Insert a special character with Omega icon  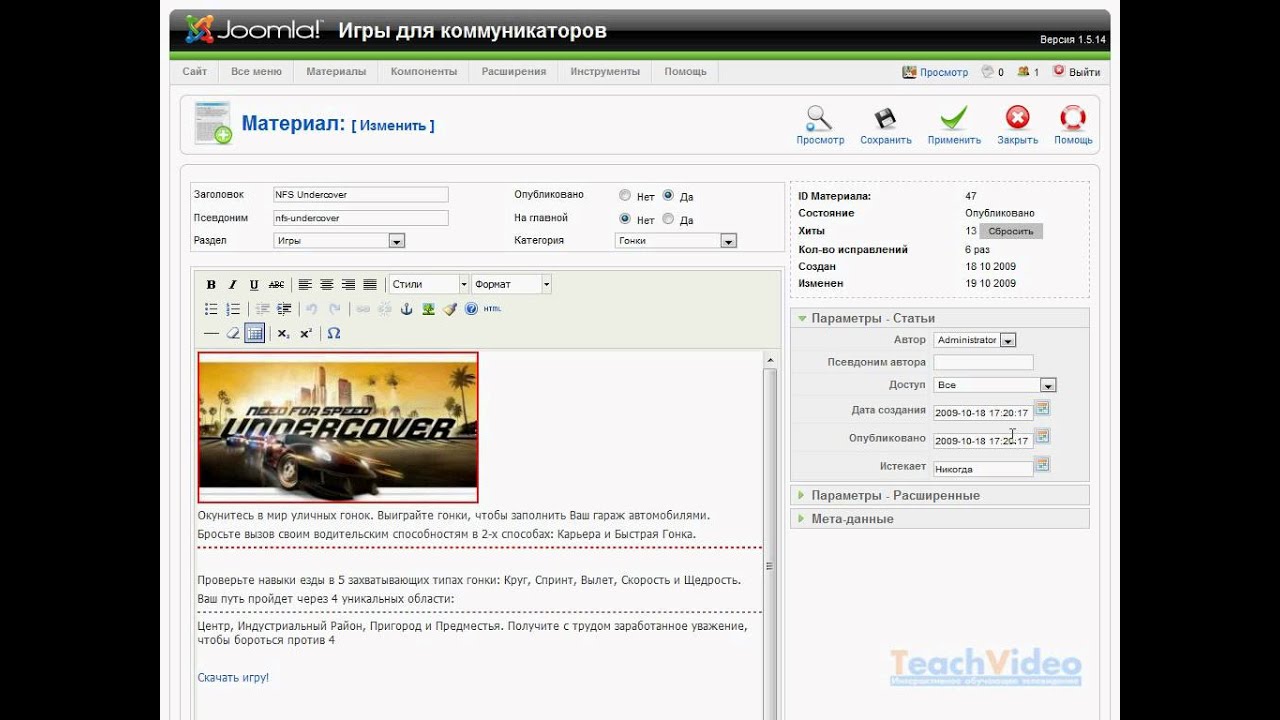[334, 333]
